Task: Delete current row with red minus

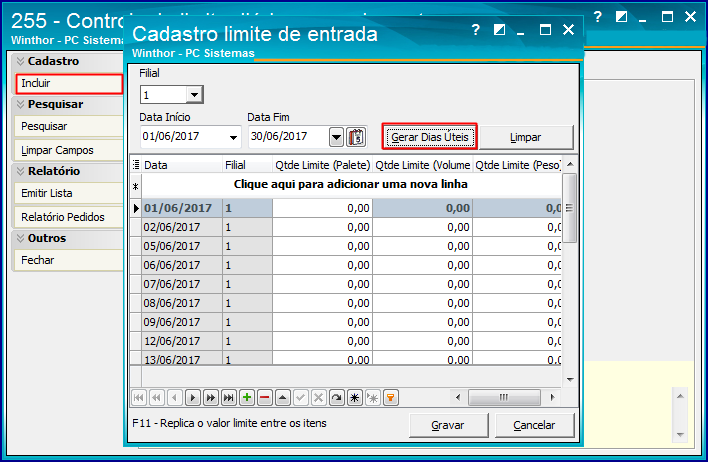Action: click(x=265, y=398)
